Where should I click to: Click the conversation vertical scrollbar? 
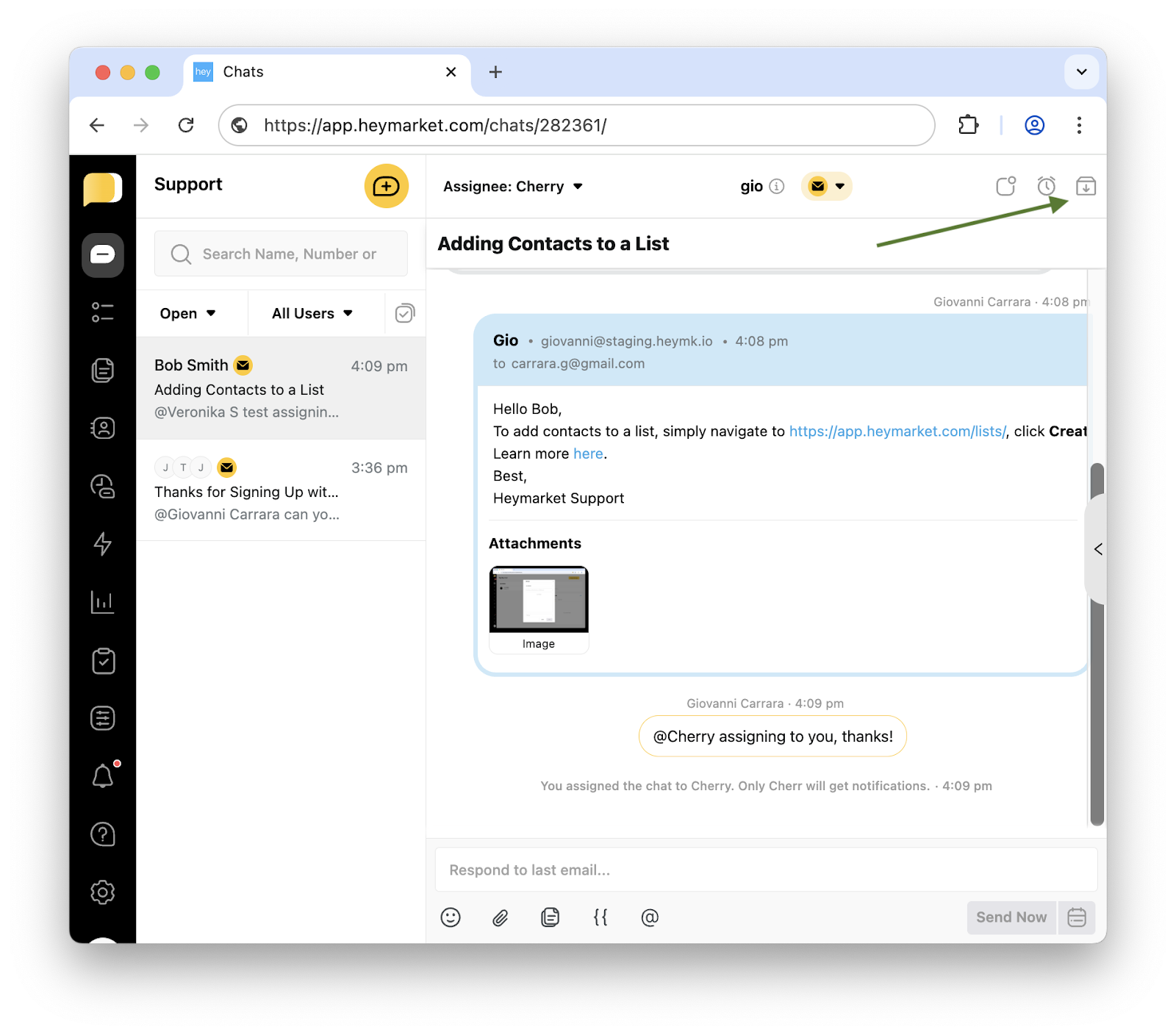[1097, 643]
